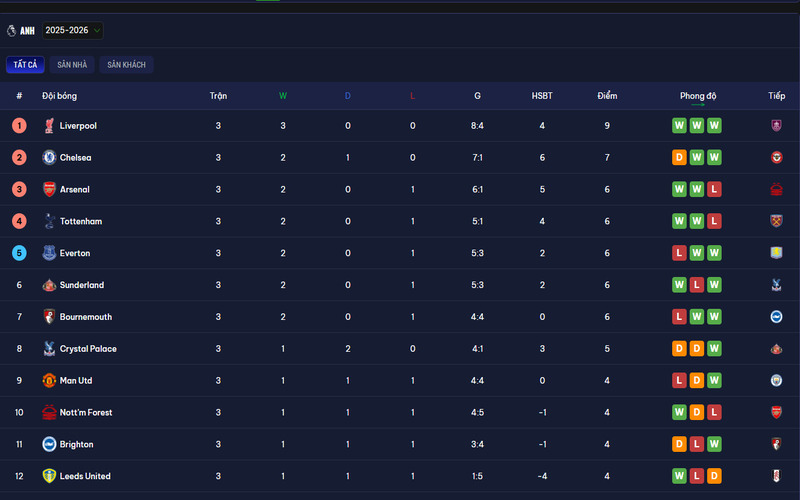Open the Crystal Palace team link
The height and width of the screenshot is (500, 800).
point(88,349)
